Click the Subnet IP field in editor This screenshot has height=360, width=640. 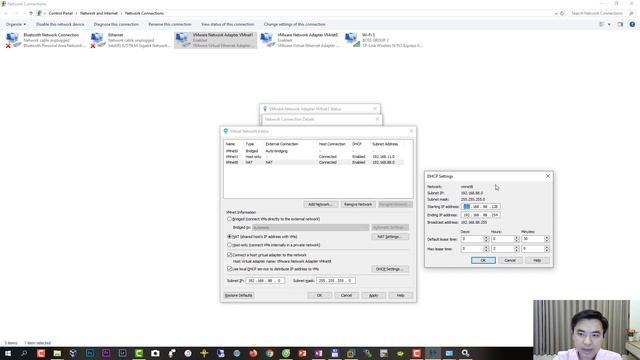coord(265,281)
